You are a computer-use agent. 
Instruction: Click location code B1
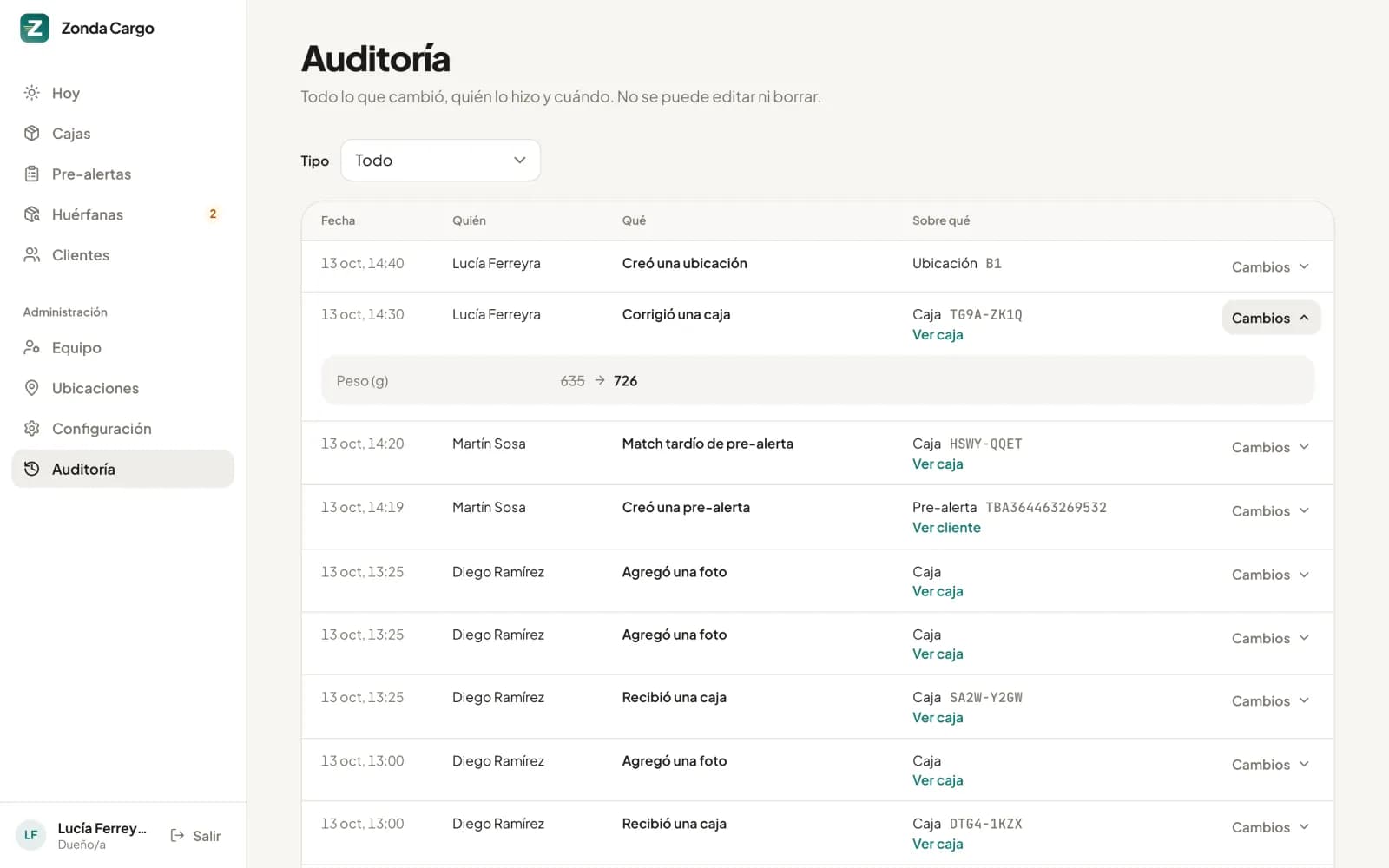(993, 263)
